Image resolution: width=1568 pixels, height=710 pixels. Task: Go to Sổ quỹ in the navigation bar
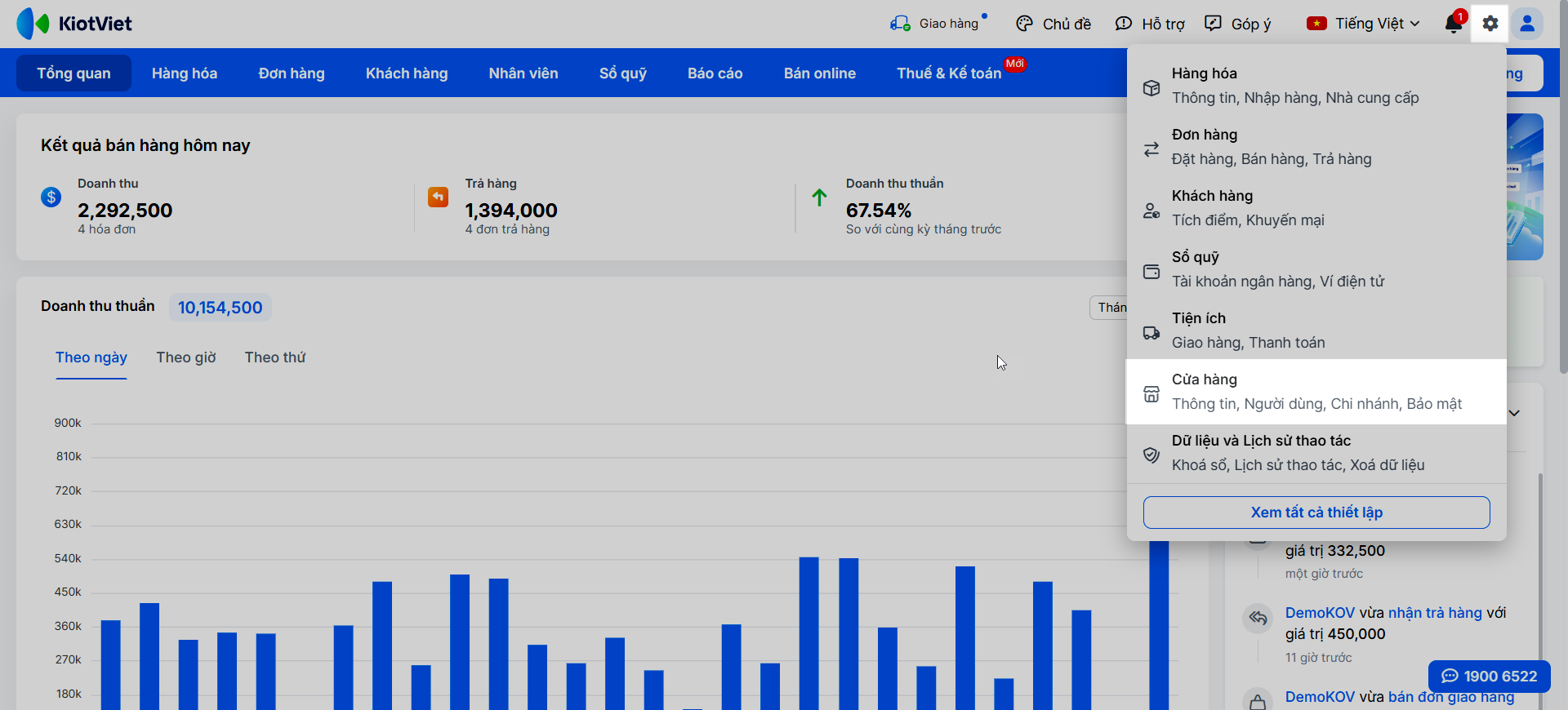point(623,73)
